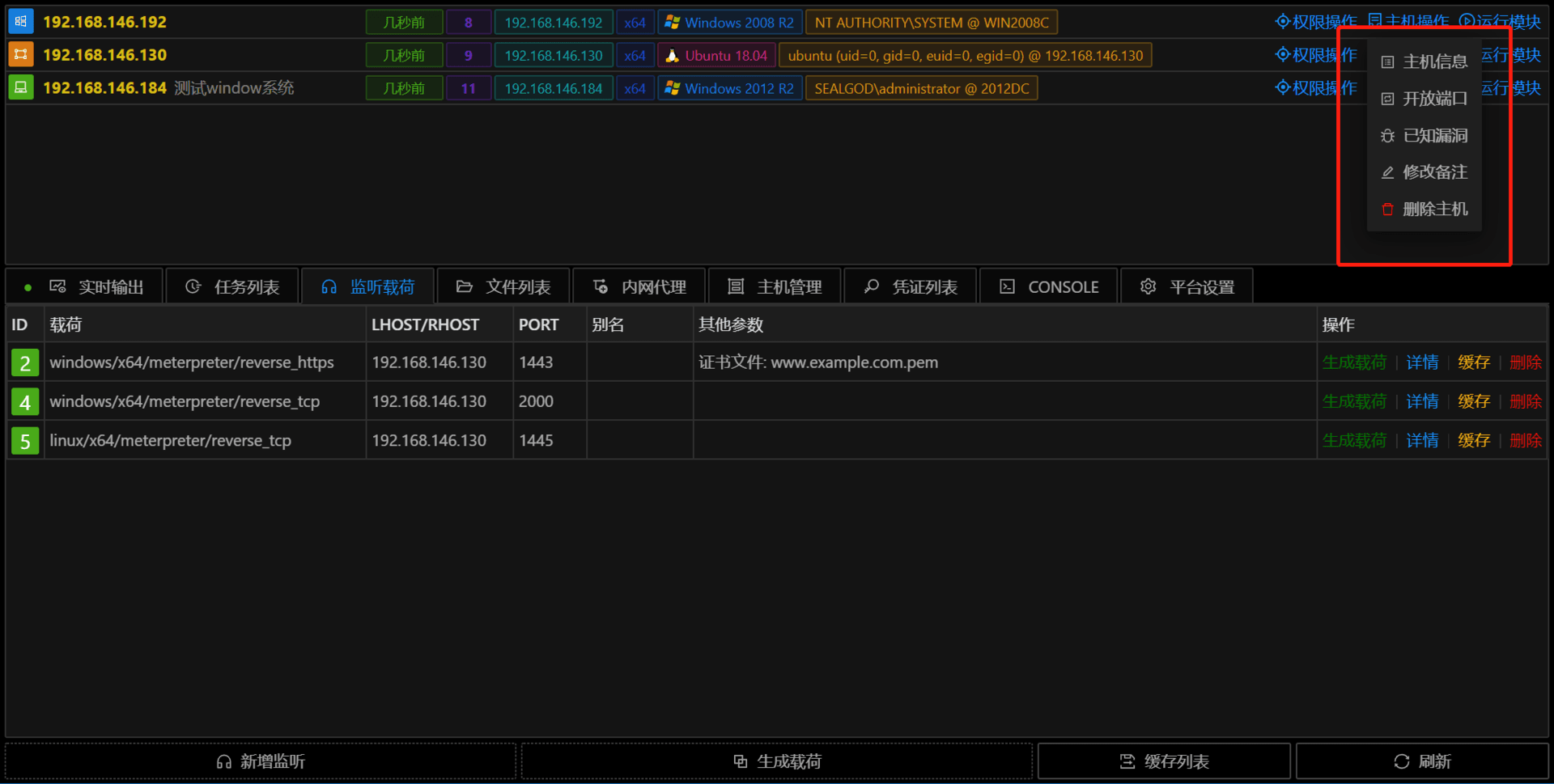Open 权限操作 dropdown for host 192.168.146.184
Image resolution: width=1554 pixels, height=784 pixels.
[x=1316, y=87]
